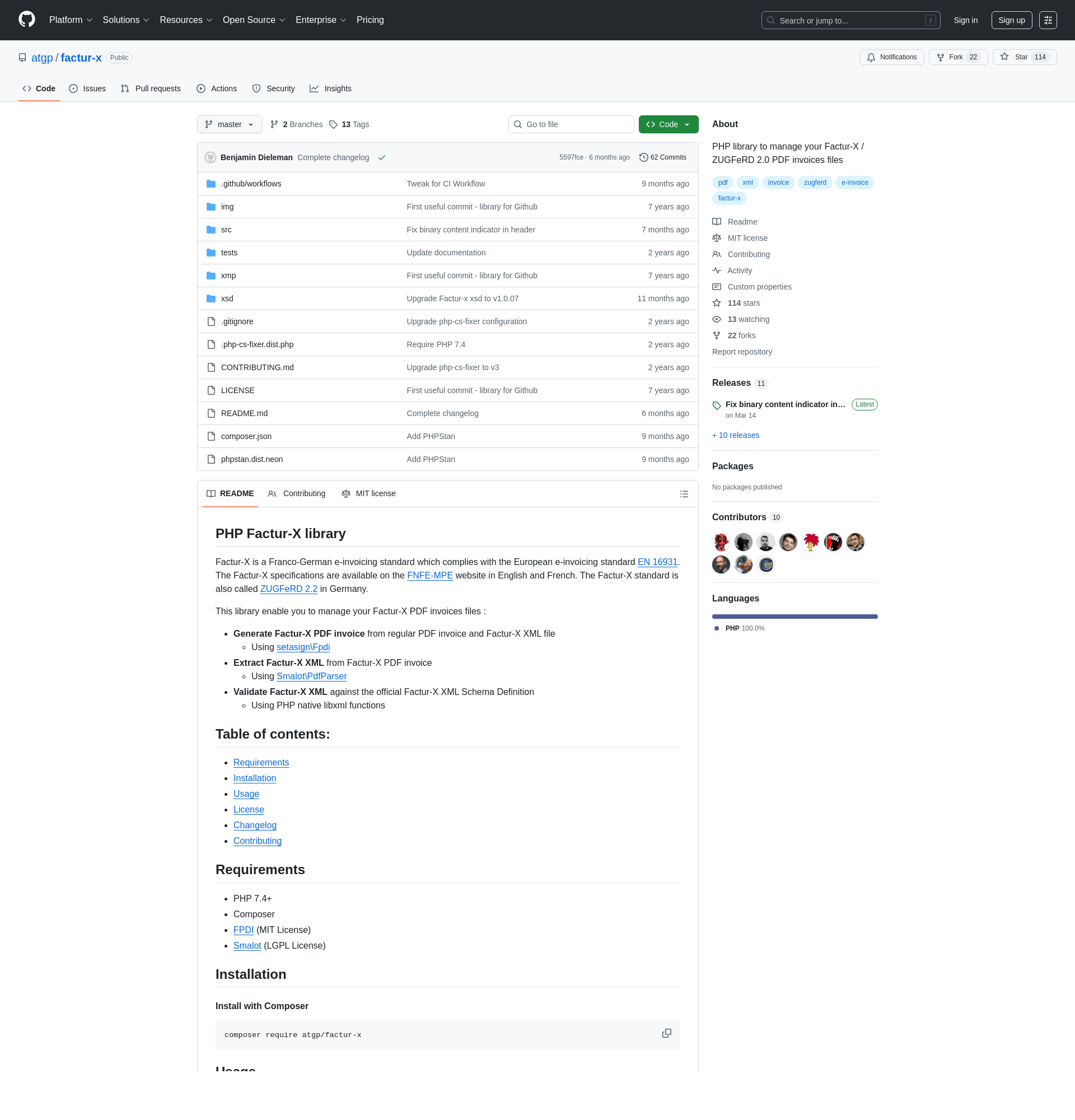This screenshot has width=1075, height=1120.
Task: Select the zugferd topic tag
Action: coord(815,183)
